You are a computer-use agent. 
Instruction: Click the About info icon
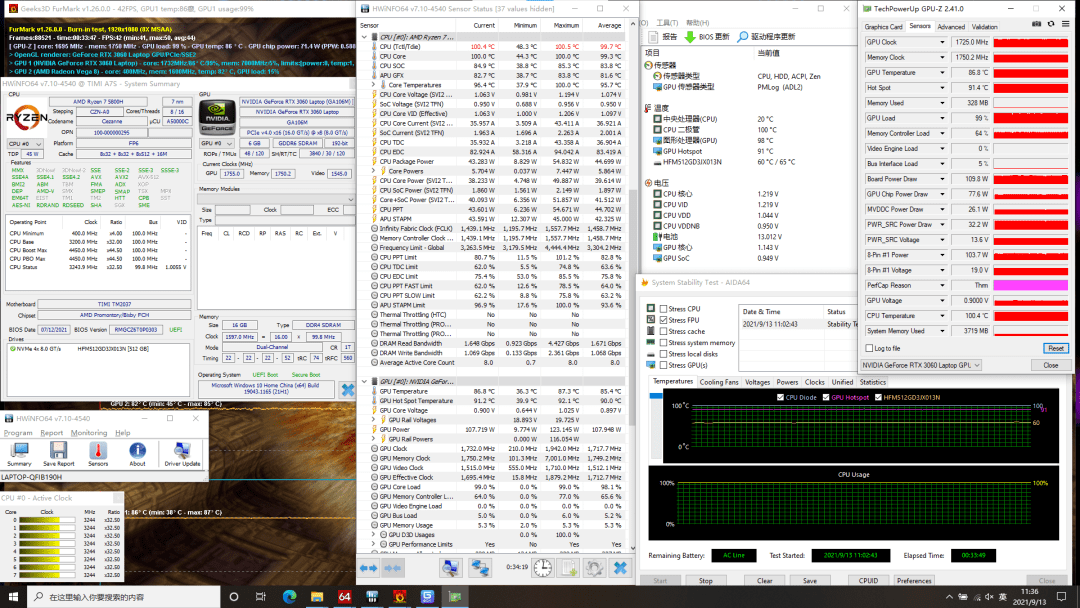tap(137, 453)
